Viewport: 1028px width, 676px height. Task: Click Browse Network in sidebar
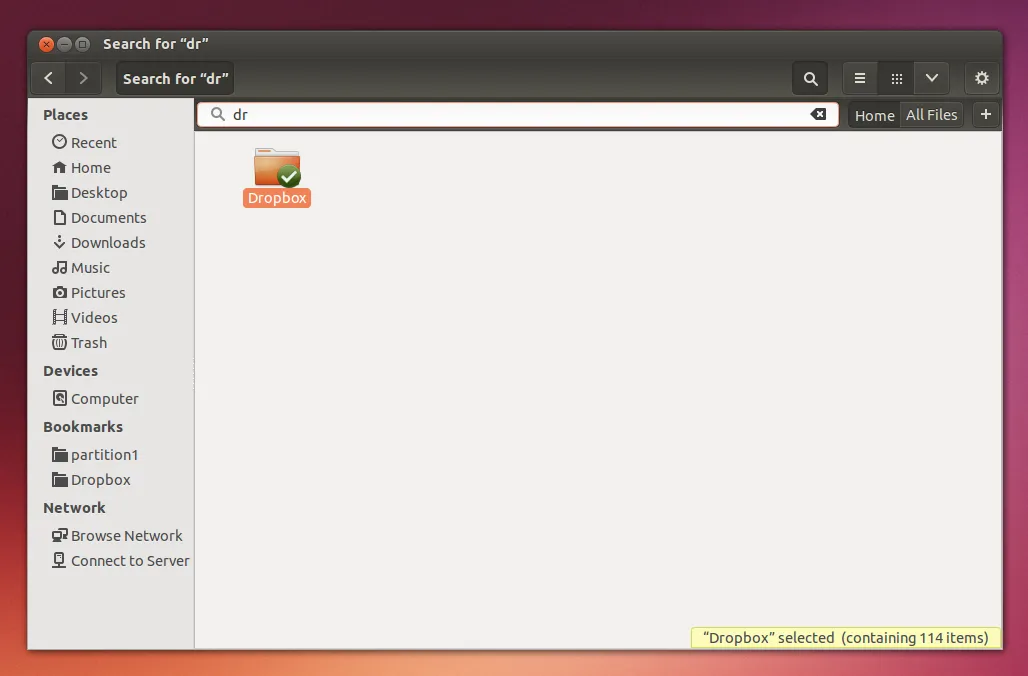pos(126,536)
